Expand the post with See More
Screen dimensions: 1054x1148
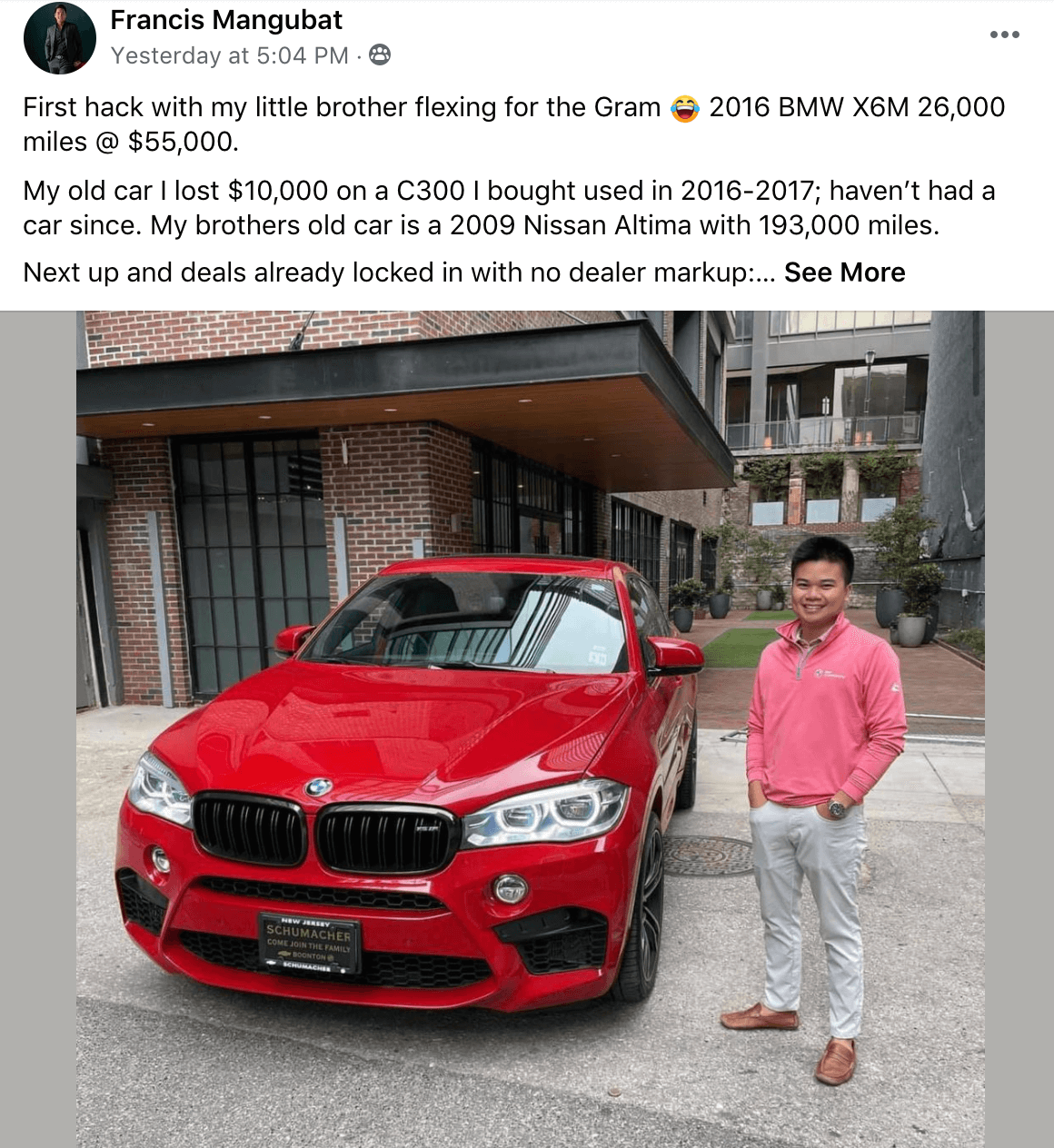point(844,272)
